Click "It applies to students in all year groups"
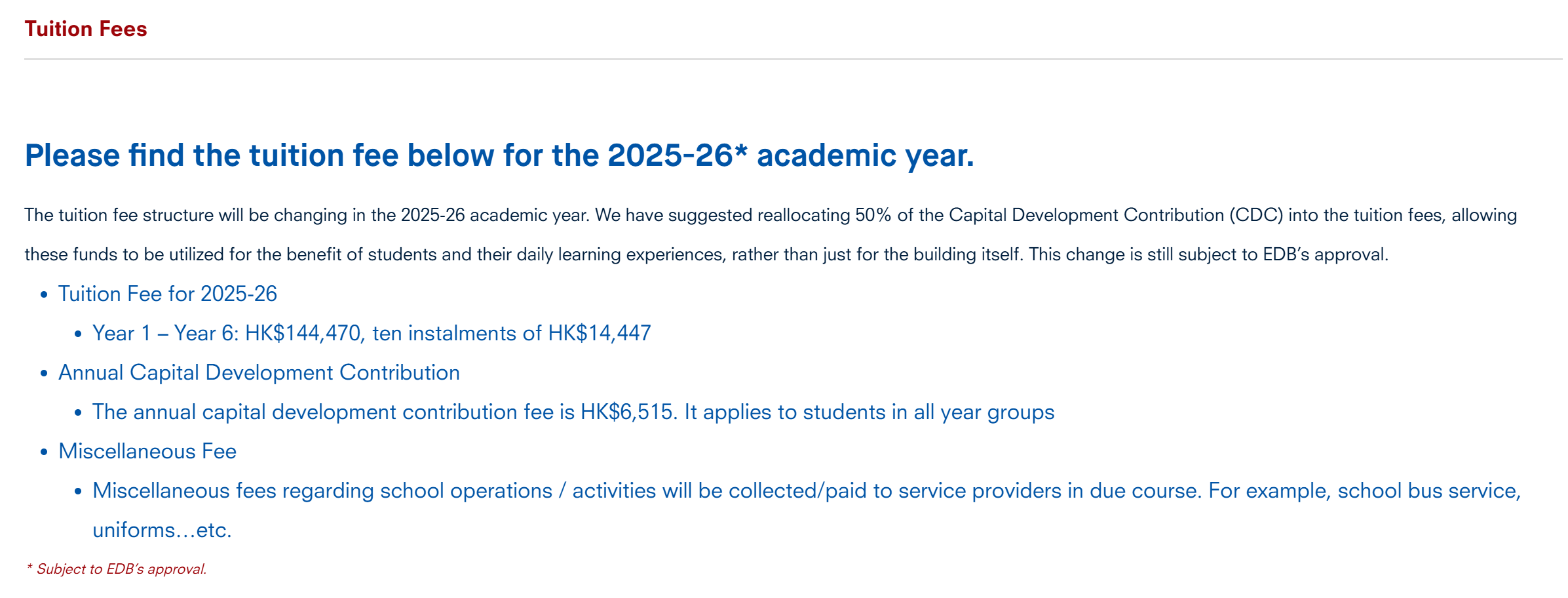 869,412
